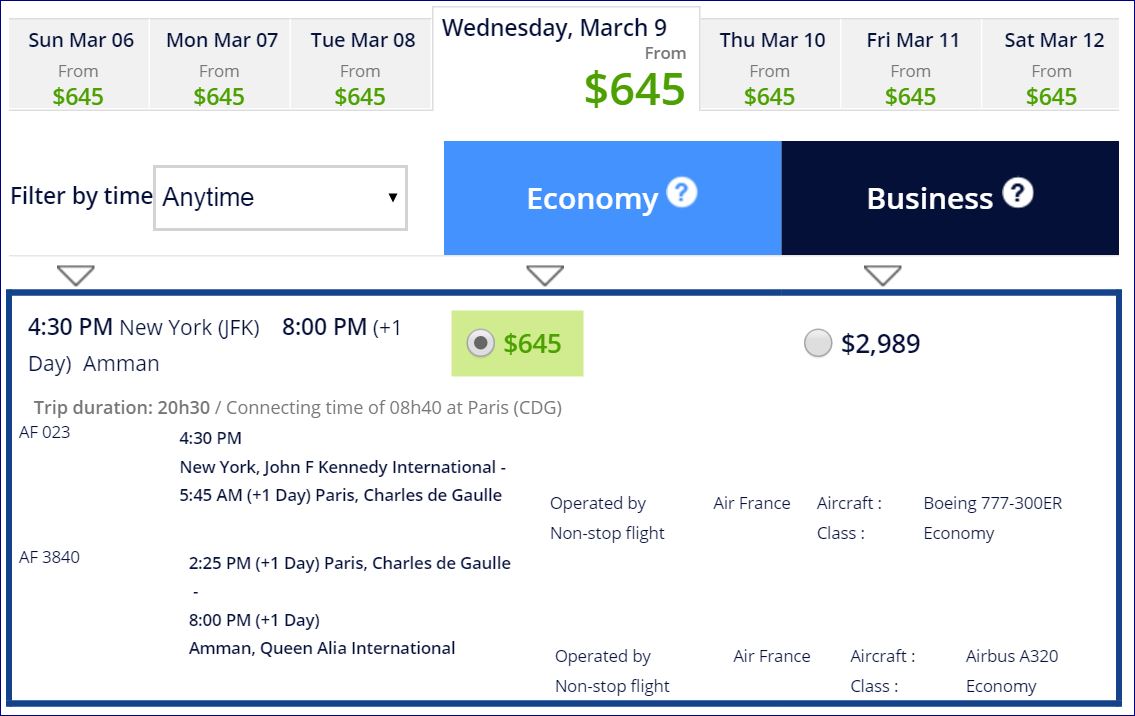Click flight number AF 3840
The width and height of the screenshot is (1135, 716).
pyautogui.click(x=49, y=557)
